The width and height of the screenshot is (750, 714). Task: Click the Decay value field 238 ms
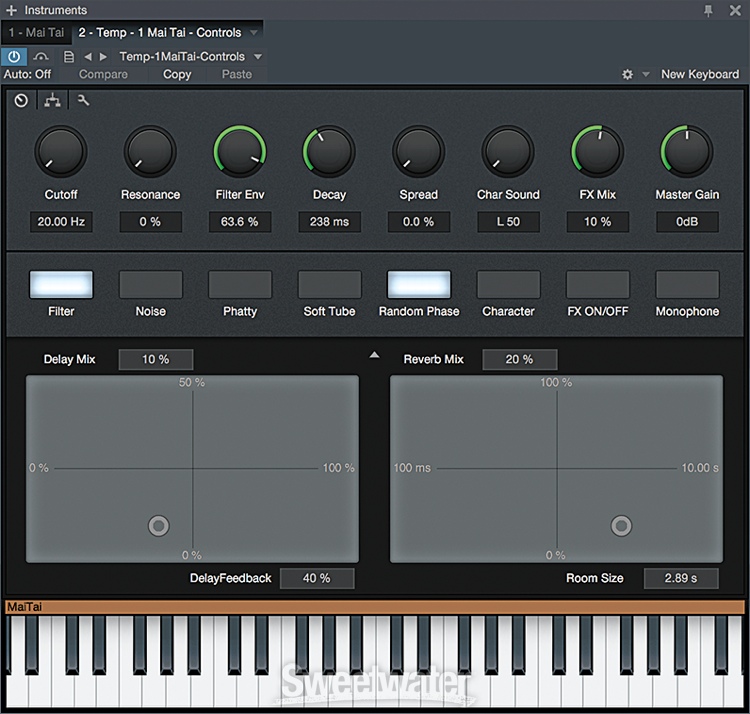(330, 222)
